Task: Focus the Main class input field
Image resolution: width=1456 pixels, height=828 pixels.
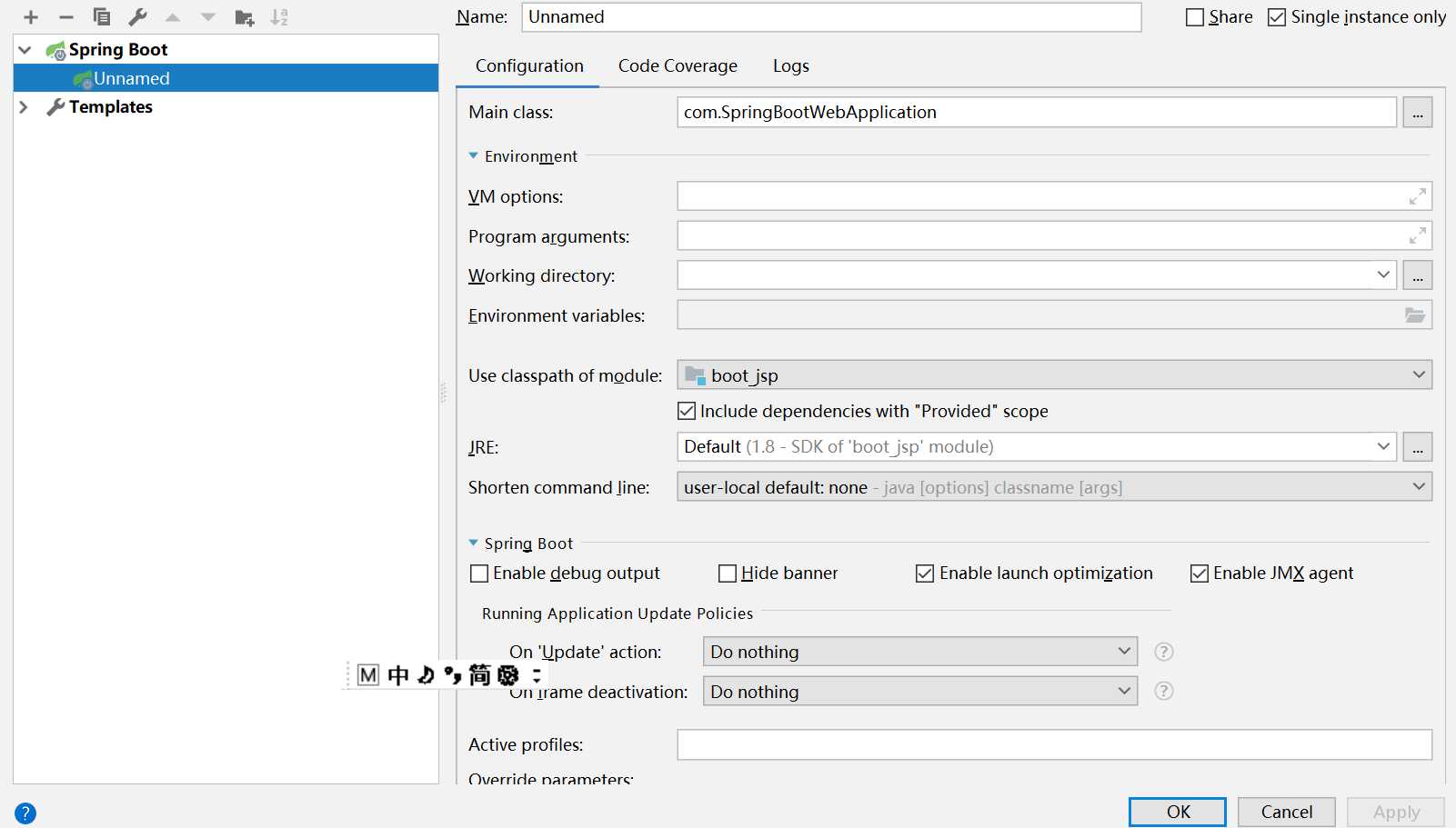Action: (1037, 113)
